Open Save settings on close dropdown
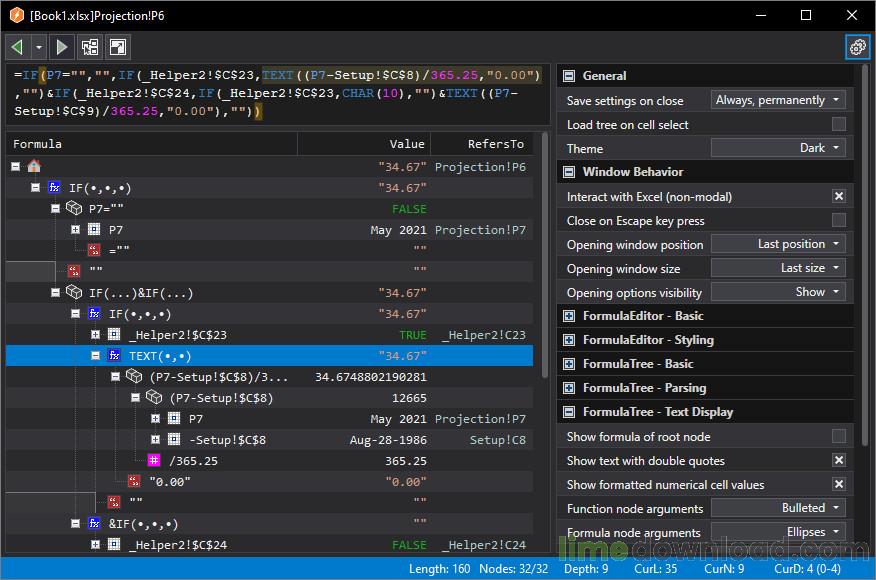 click(x=778, y=100)
